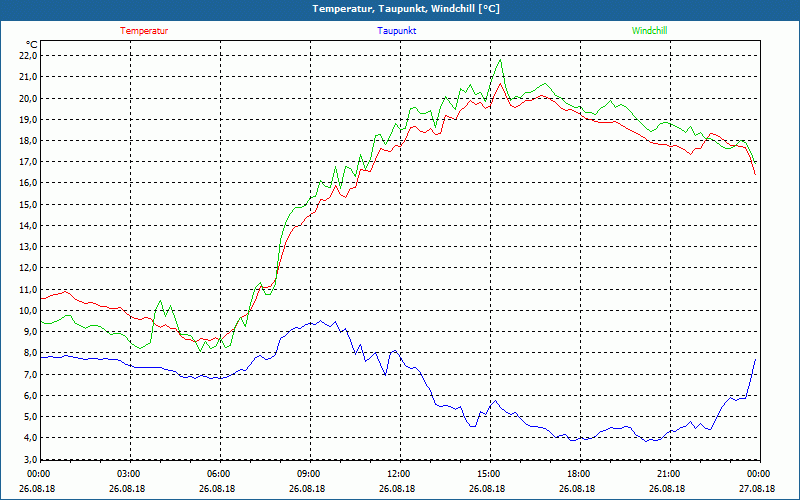Click the '5,0' y-axis value
This screenshot has height=500, width=800.
coord(31,417)
